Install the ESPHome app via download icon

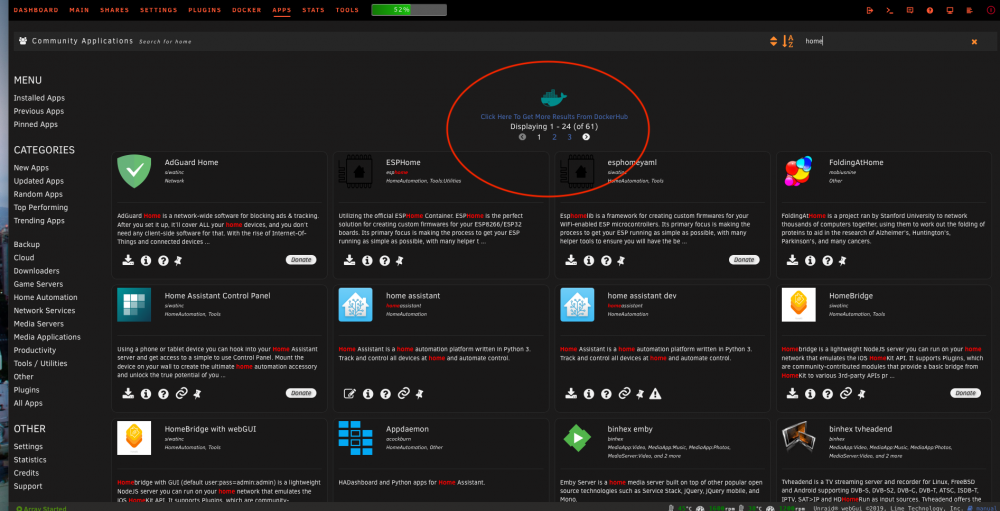click(349, 260)
